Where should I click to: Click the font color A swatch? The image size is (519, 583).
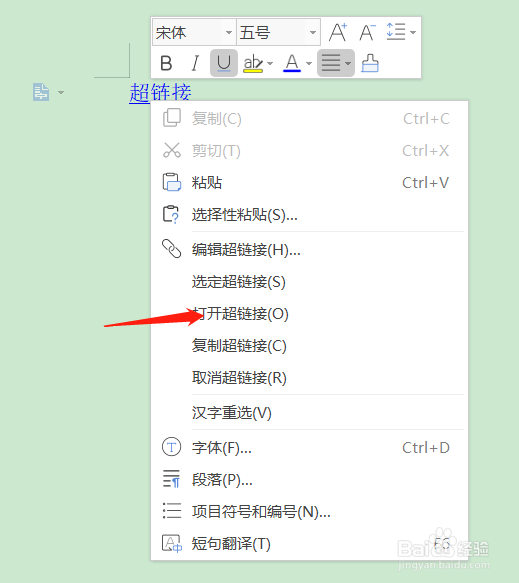point(292,63)
